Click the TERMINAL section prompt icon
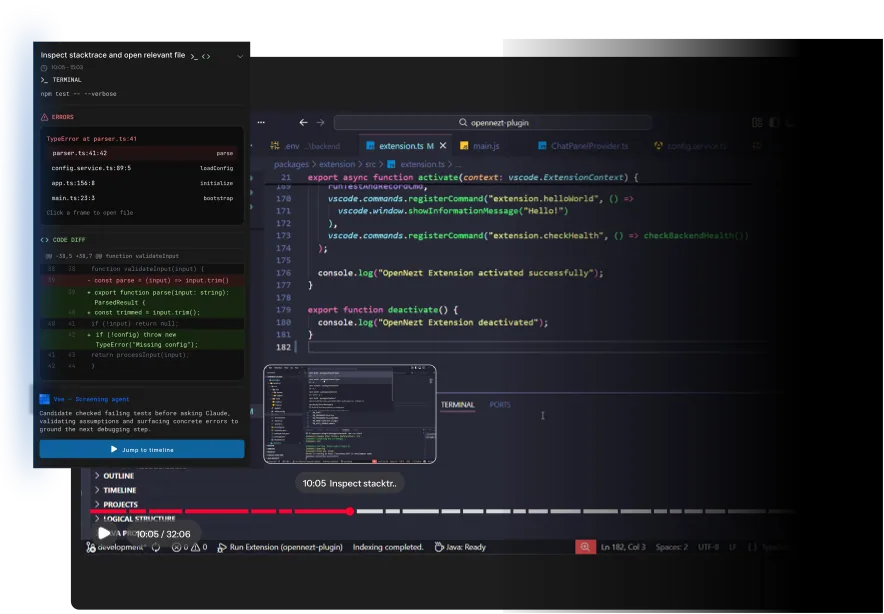 (44, 80)
